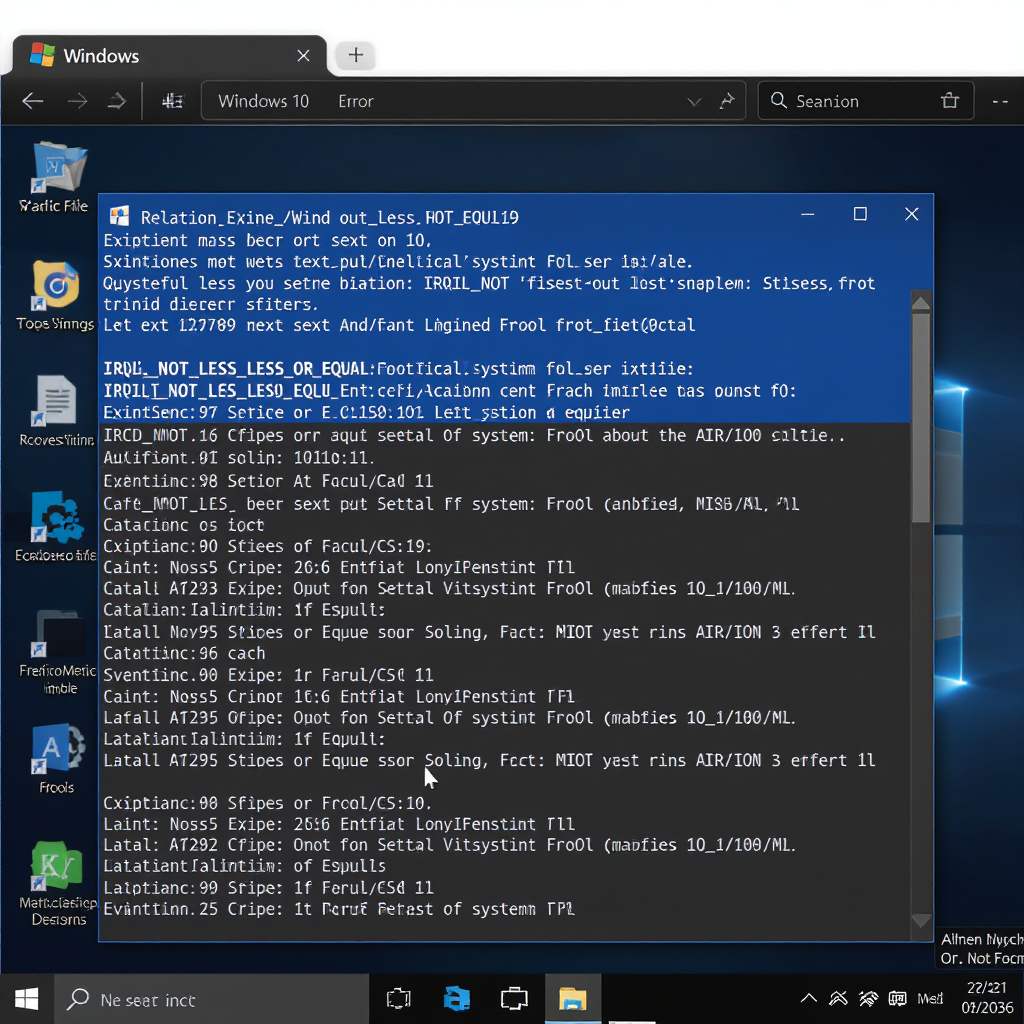Click the forward arrow in navigation bar

point(77,101)
